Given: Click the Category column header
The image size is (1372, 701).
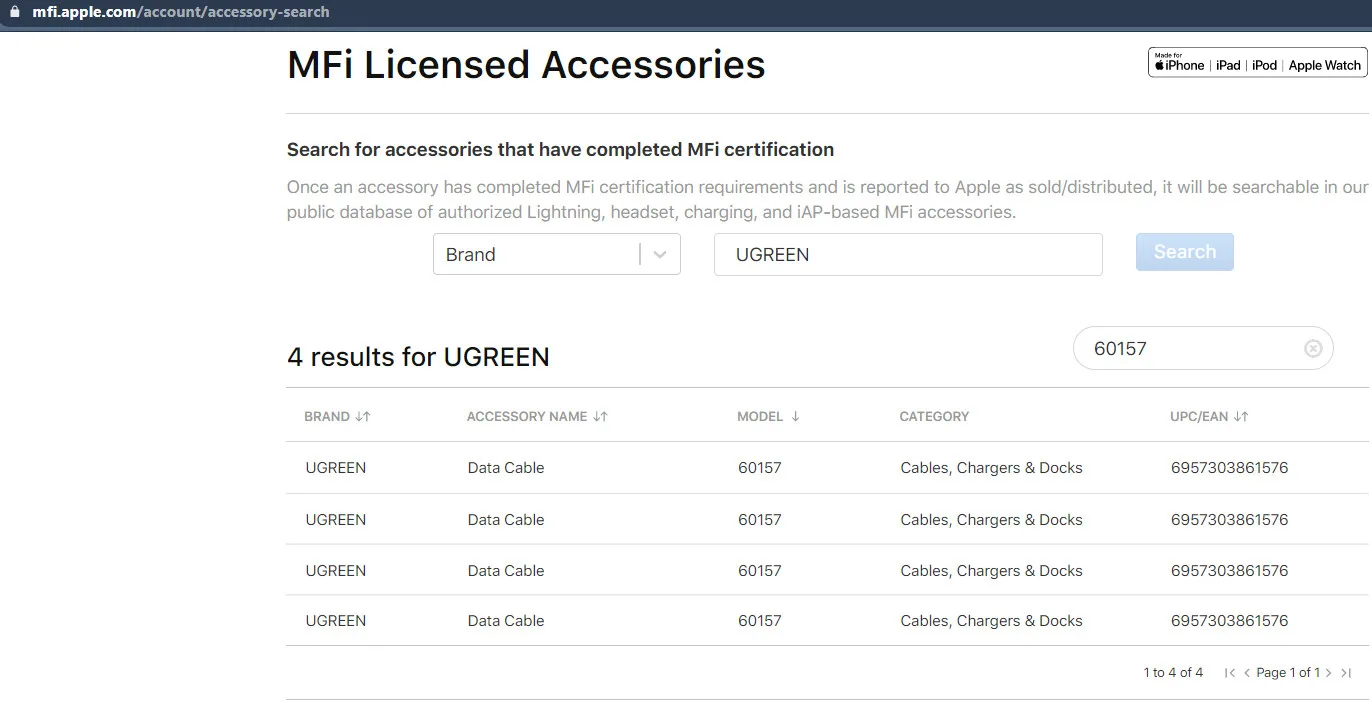Looking at the screenshot, I should (x=934, y=416).
